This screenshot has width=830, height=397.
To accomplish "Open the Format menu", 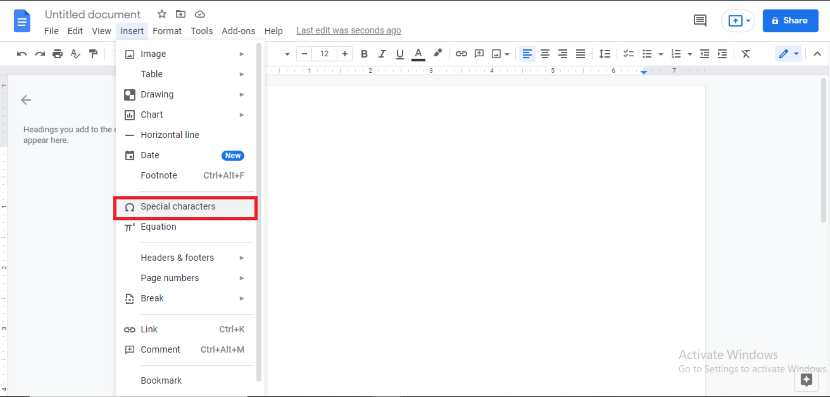I will pyautogui.click(x=167, y=31).
